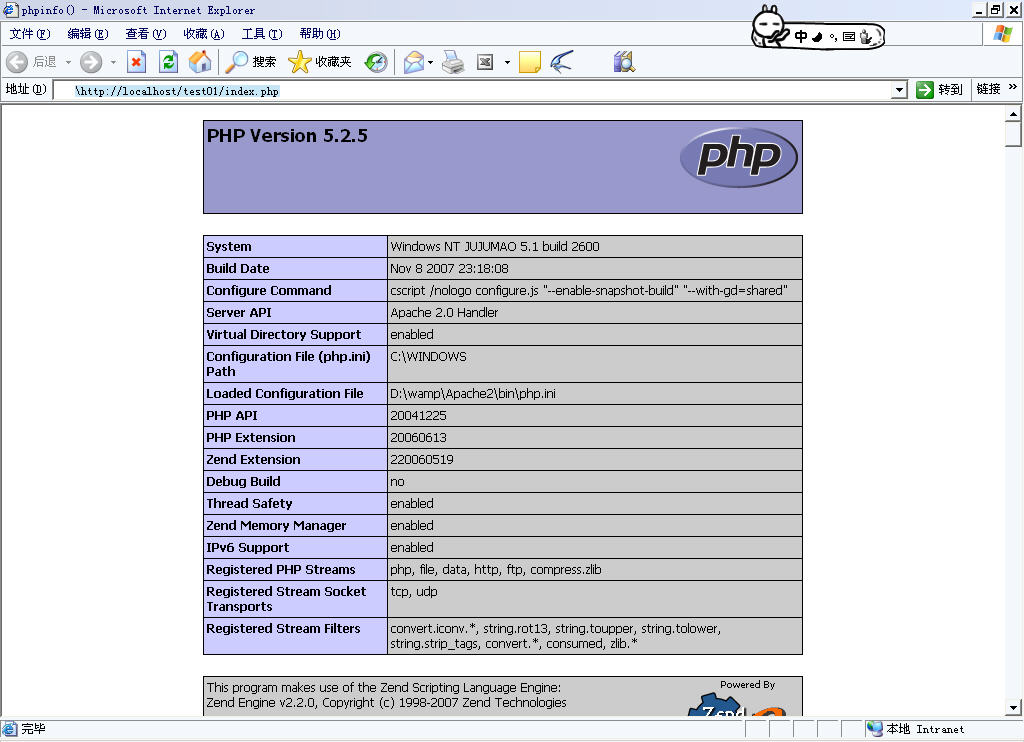Open the 搜索 search pane
The width and height of the screenshot is (1024, 742).
[250, 62]
